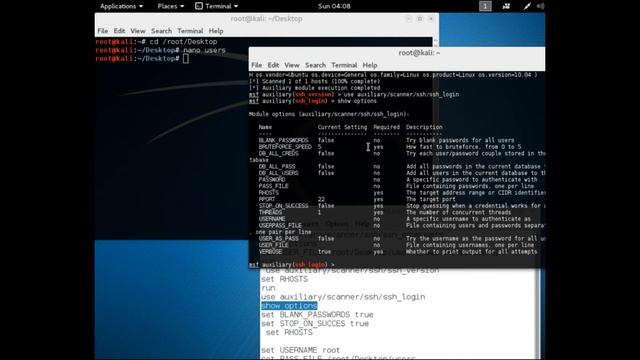Click the 'Name' column header in options table
Image resolution: width=640 pixels, height=360 pixels.
[265, 127]
